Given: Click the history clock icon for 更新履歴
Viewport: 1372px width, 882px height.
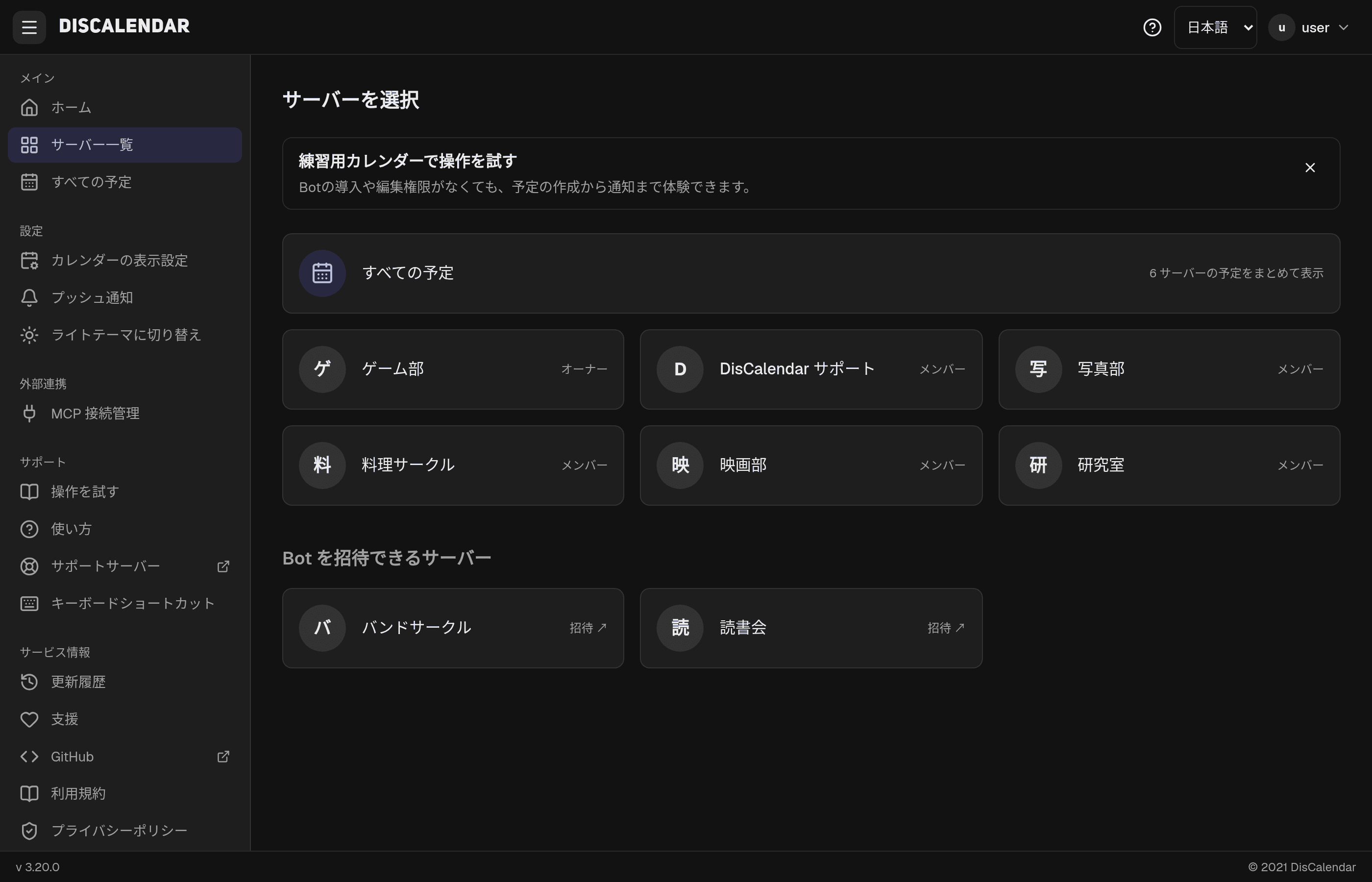Looking at the screenshot, I should pos(29,682).
